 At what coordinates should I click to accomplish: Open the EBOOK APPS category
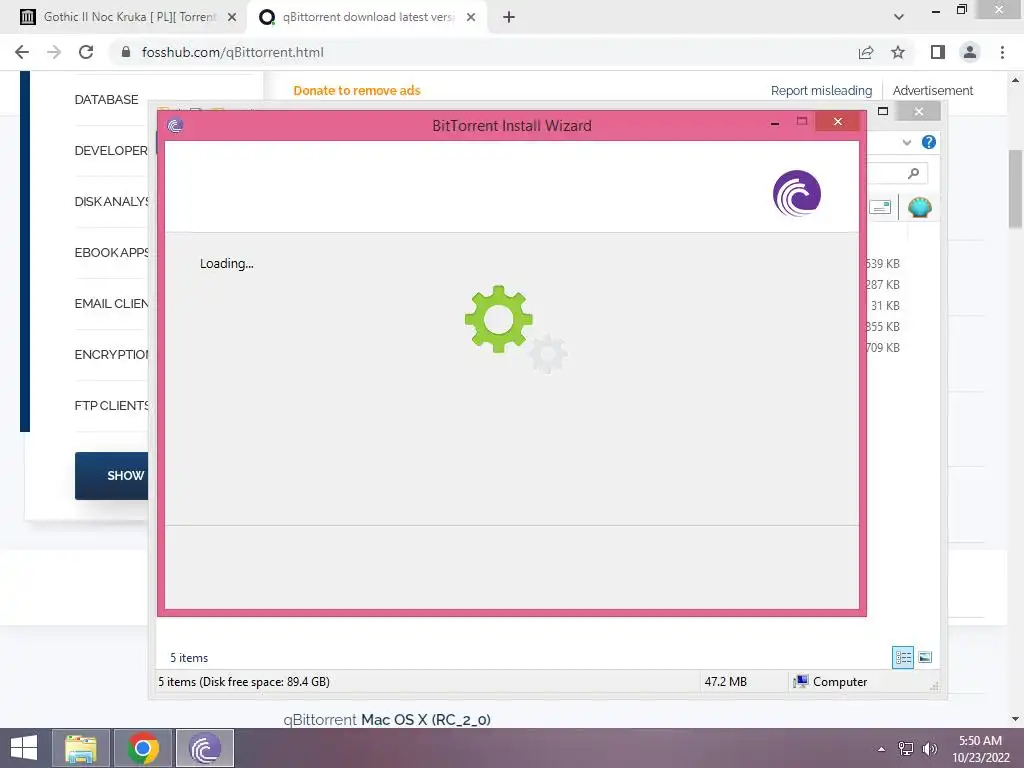112,252
